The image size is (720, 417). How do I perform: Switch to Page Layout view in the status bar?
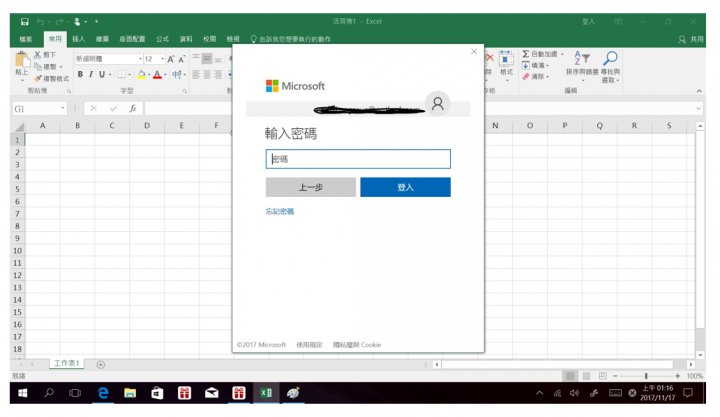coord(586,376)
